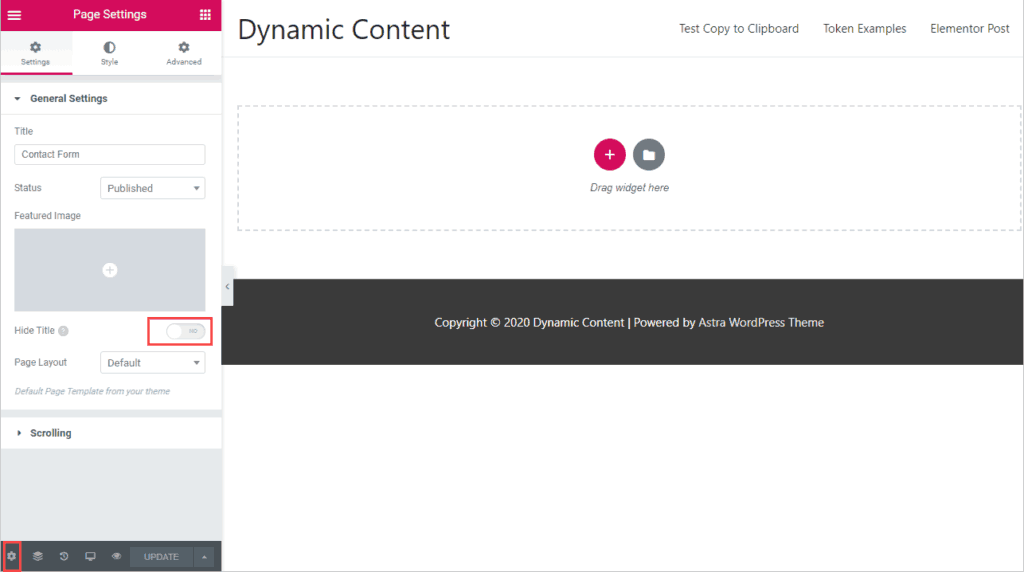Screen dimensions: 1024x572
Task: Switch to Responsive mode icon
Action: (90, 556)
